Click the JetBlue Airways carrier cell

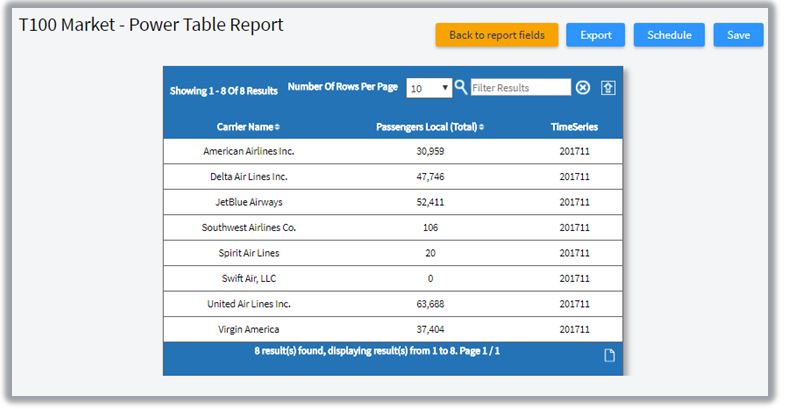[249, 202]
